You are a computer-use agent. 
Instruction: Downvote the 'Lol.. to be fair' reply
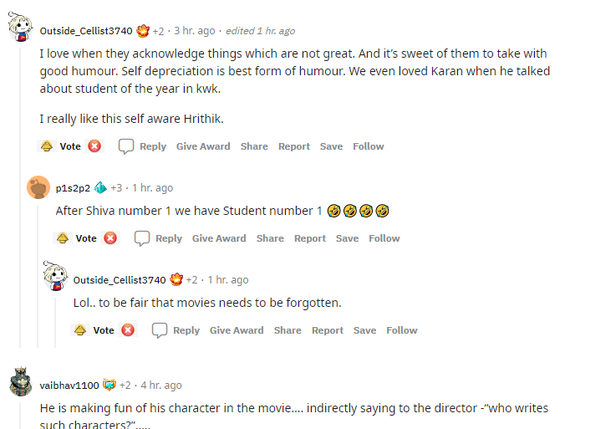(x=128, y=330)
